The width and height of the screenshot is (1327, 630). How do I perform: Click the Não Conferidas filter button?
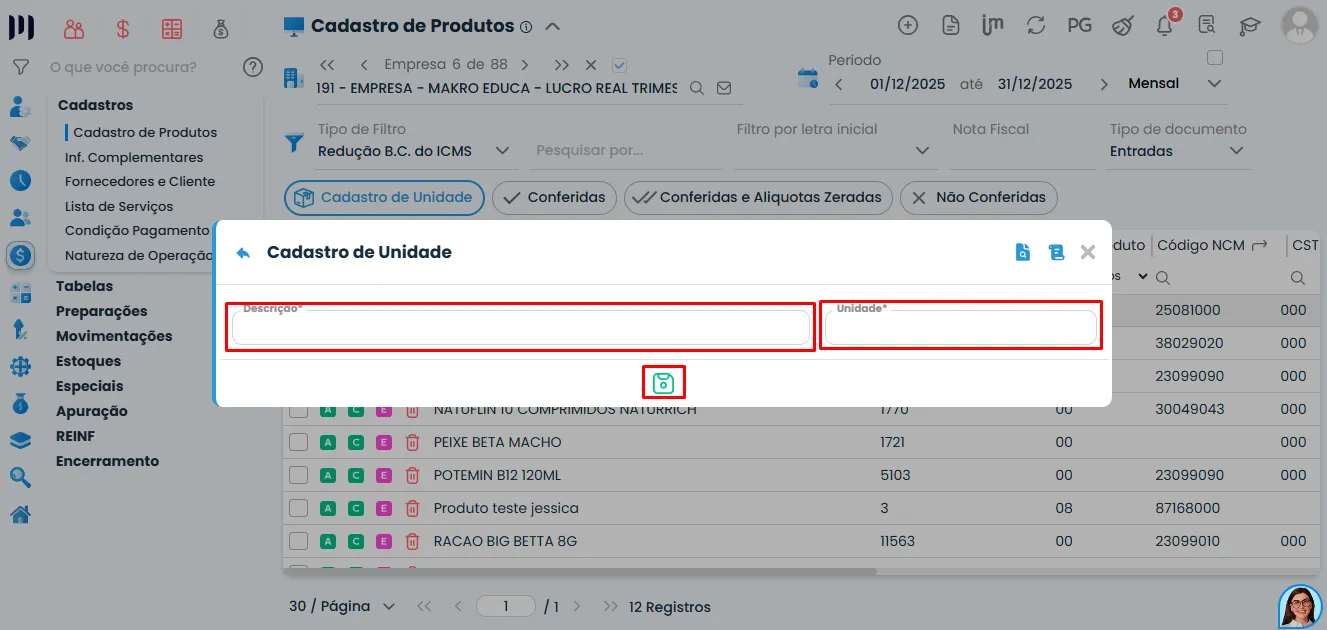pyautogui.click(x=978, y=198)
